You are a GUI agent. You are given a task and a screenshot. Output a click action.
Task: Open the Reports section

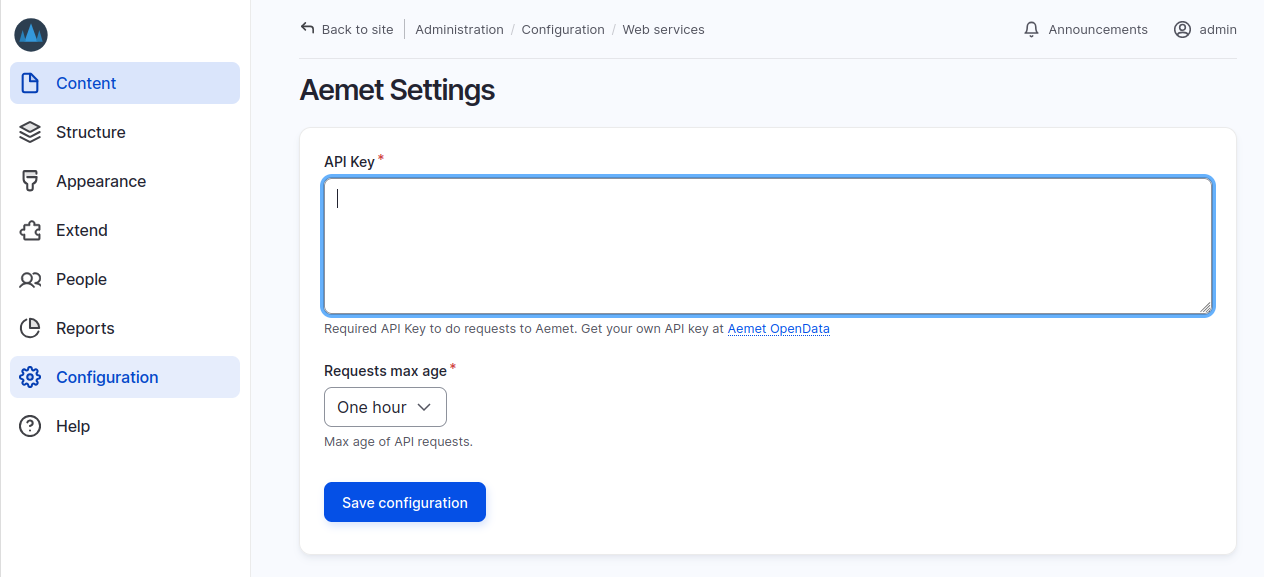(125, 328)
